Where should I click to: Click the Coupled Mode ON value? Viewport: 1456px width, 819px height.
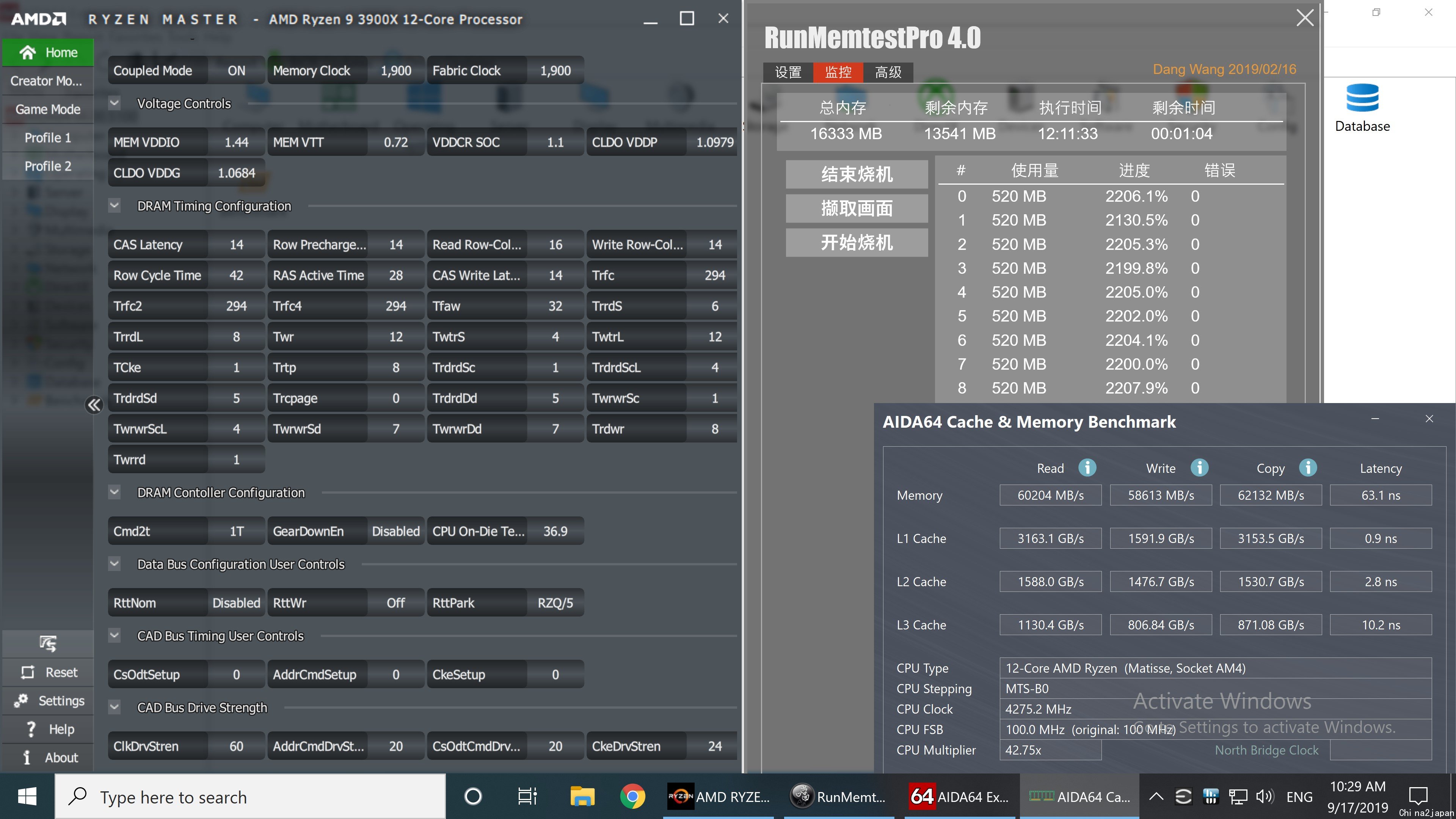coord(236,71)
